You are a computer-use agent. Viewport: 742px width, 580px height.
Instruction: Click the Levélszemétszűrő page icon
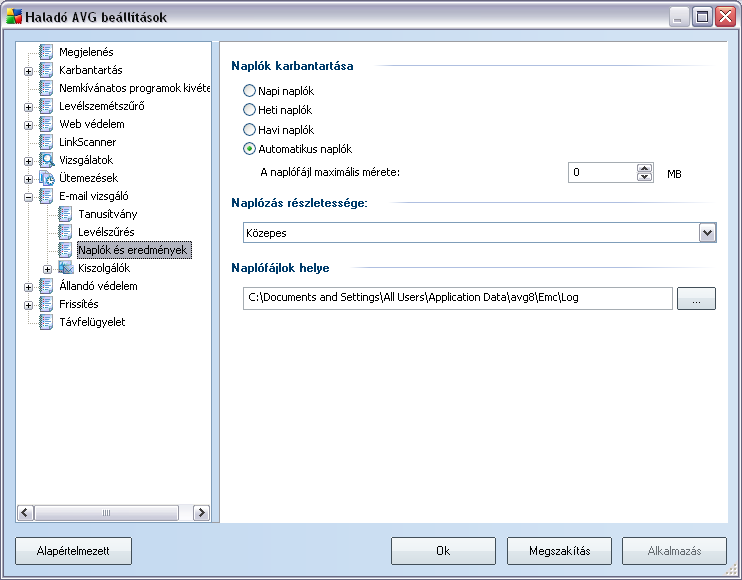[x=46, y=106]
